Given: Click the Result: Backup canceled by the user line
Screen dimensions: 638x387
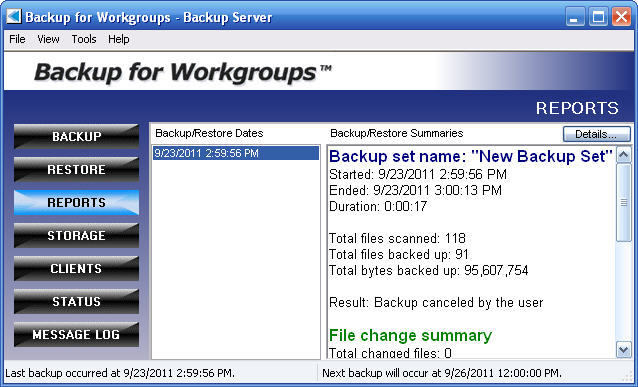Looking at the screenshot, I should click(x=436, y=302).
